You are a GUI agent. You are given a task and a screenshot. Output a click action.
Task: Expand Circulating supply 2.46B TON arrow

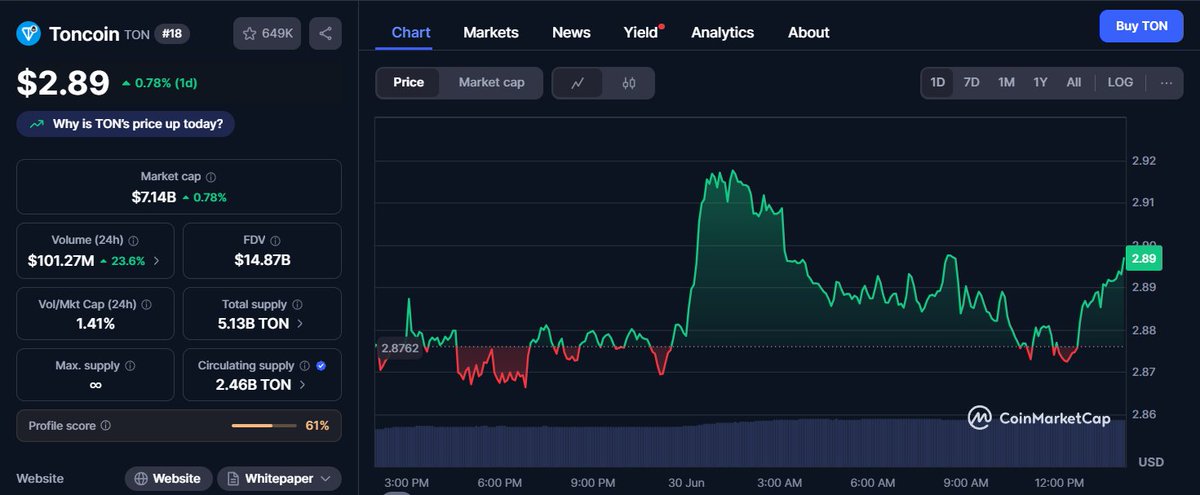pos(304,385)
